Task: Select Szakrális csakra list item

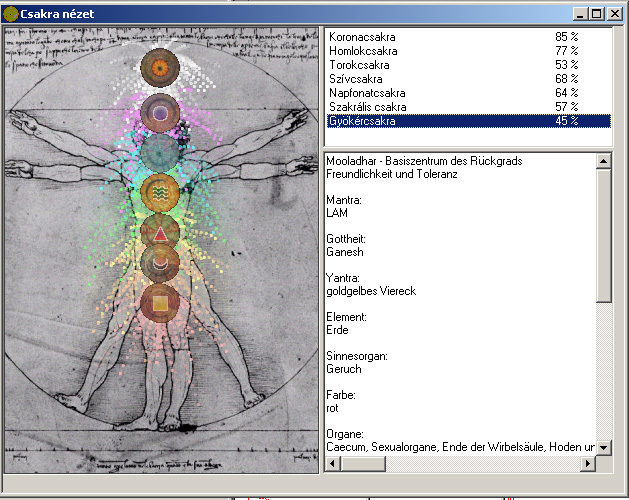Action: 367,107
